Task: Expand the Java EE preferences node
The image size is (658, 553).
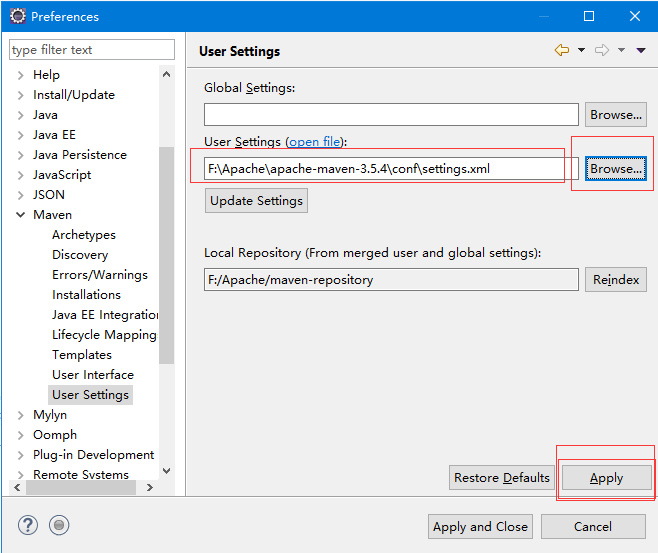Action: coord(21,135)
